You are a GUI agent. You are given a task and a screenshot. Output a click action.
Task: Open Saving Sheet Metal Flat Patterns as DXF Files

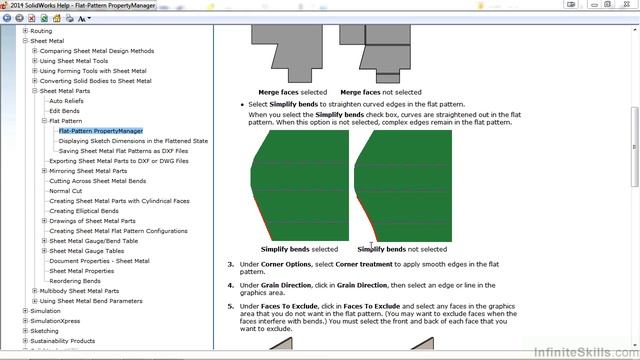pyautogui.click(x=123, y=151)
